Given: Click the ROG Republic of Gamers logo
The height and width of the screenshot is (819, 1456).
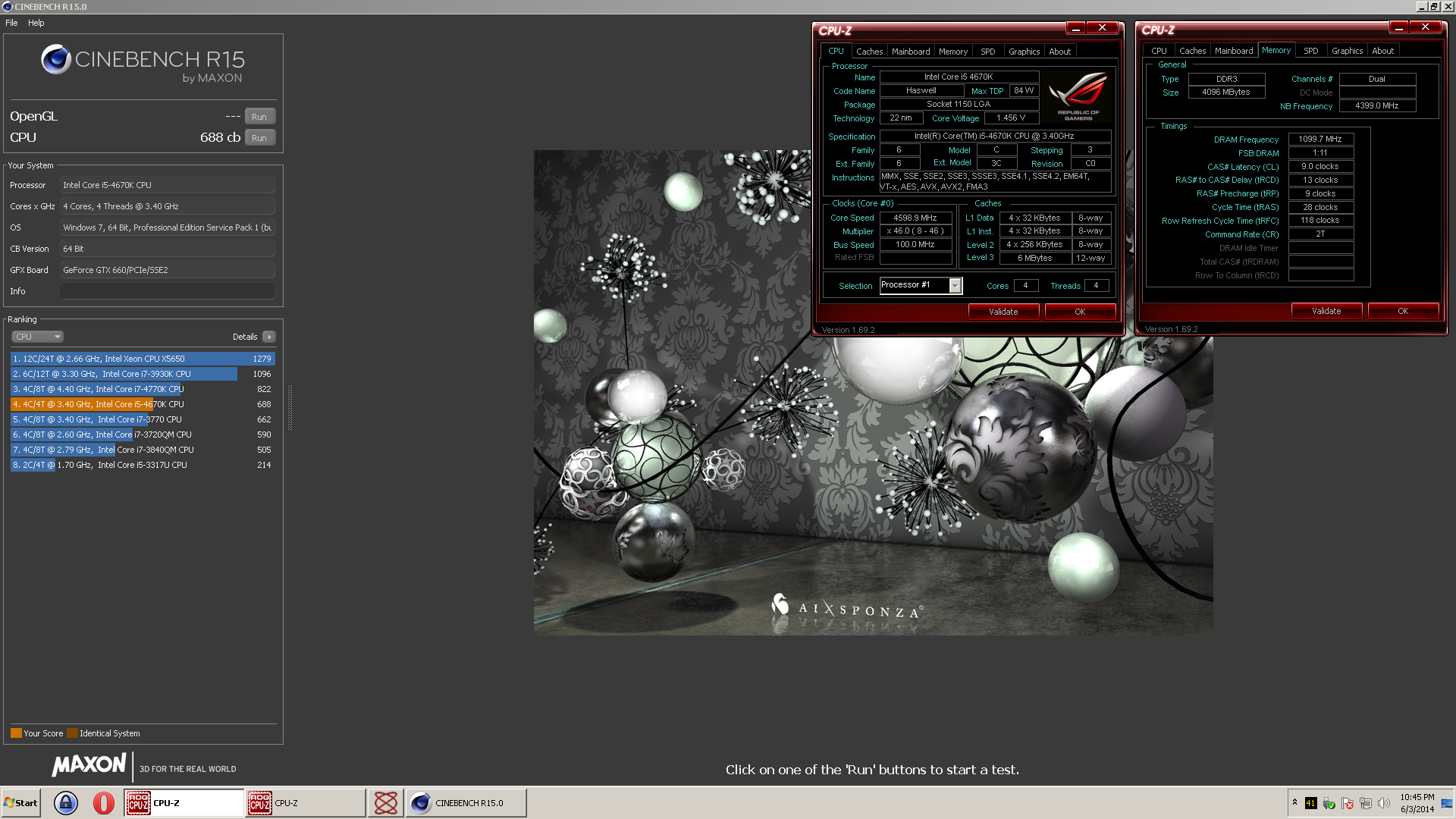Looking at the screenshot, I should (1077, 96).
